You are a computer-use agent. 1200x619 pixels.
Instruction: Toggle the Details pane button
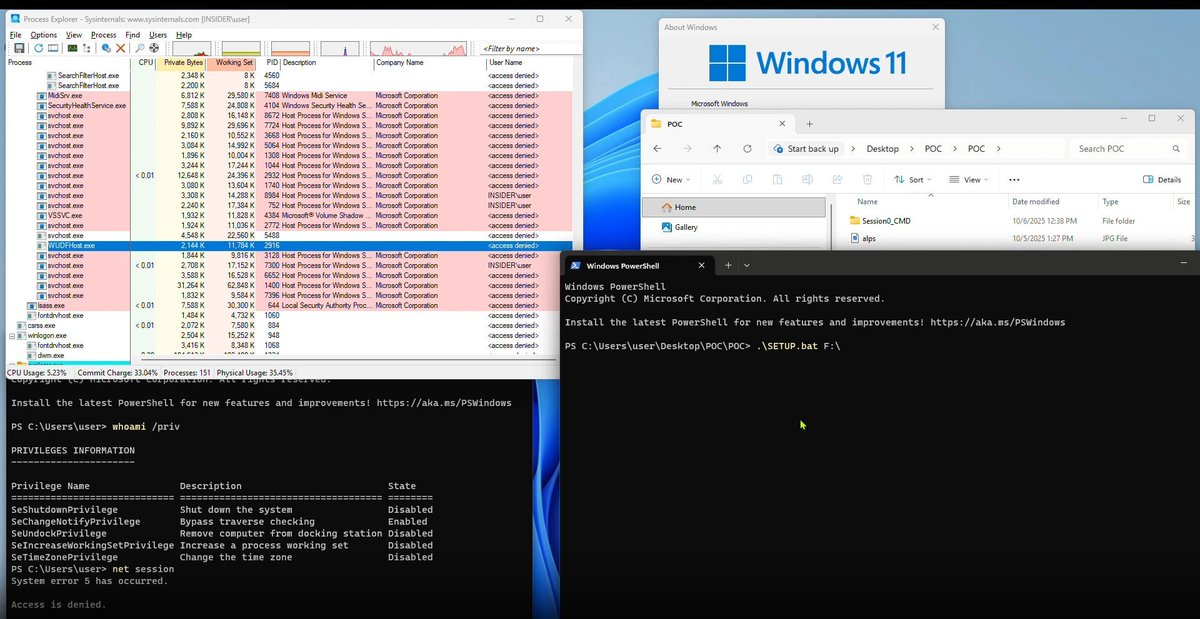[x=1163, y=179]
